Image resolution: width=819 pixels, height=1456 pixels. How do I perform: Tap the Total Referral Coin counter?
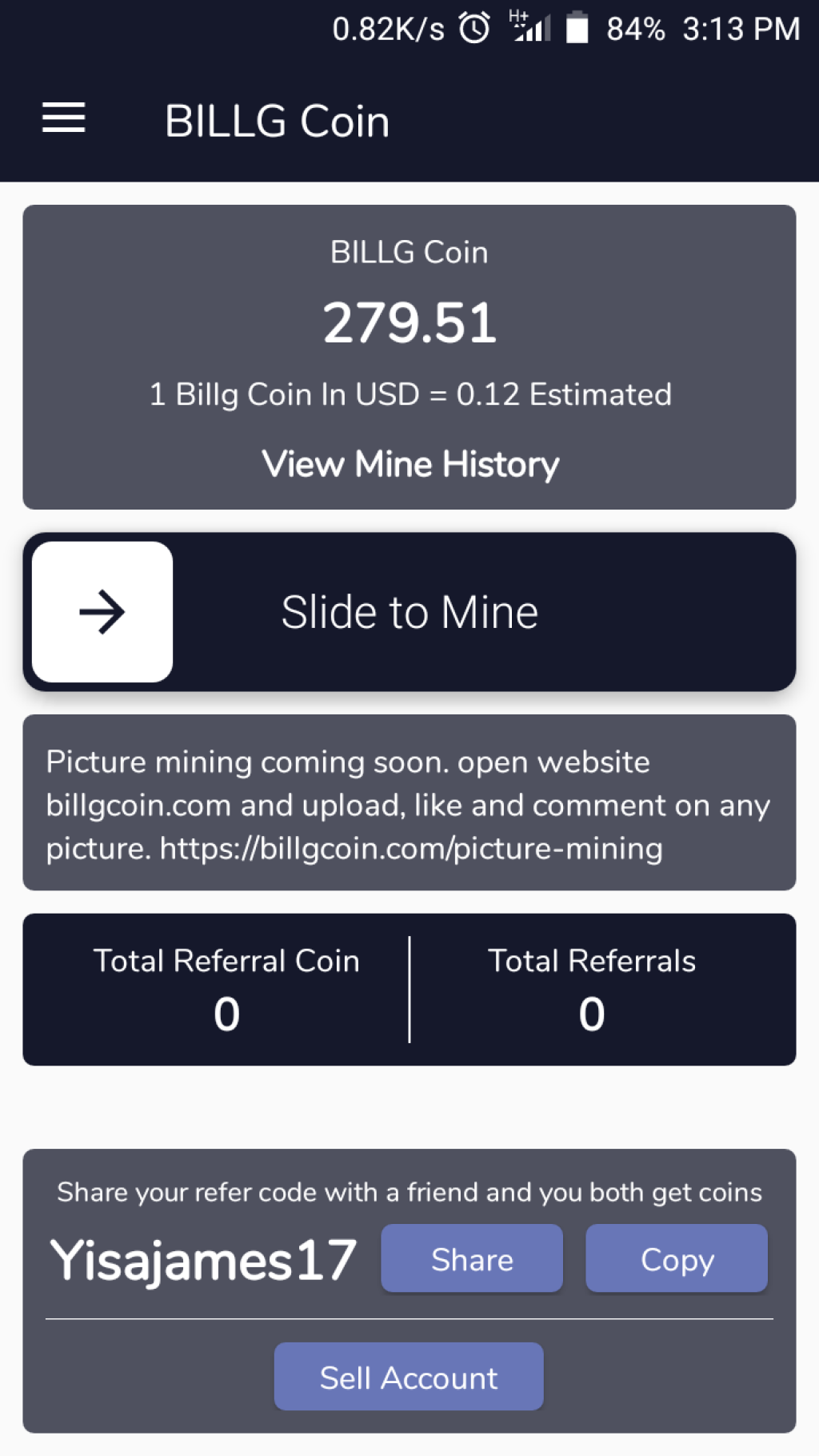[226, 990]
